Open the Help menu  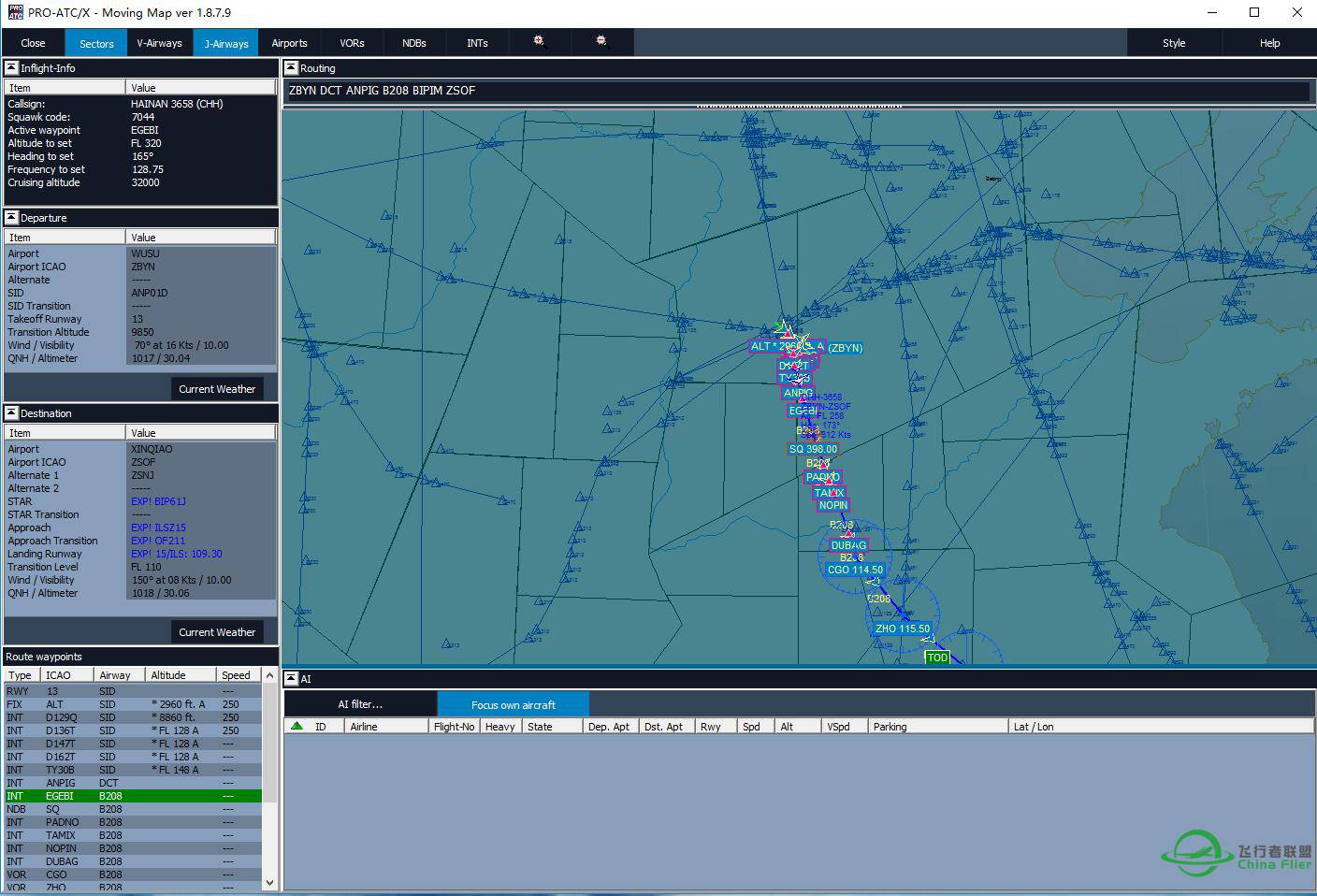(x=1269, y=43)
